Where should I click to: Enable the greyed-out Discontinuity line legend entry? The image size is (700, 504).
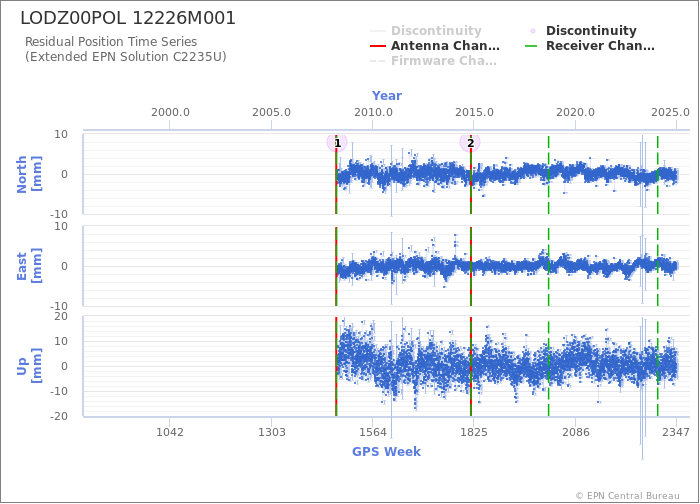(426, 30)
